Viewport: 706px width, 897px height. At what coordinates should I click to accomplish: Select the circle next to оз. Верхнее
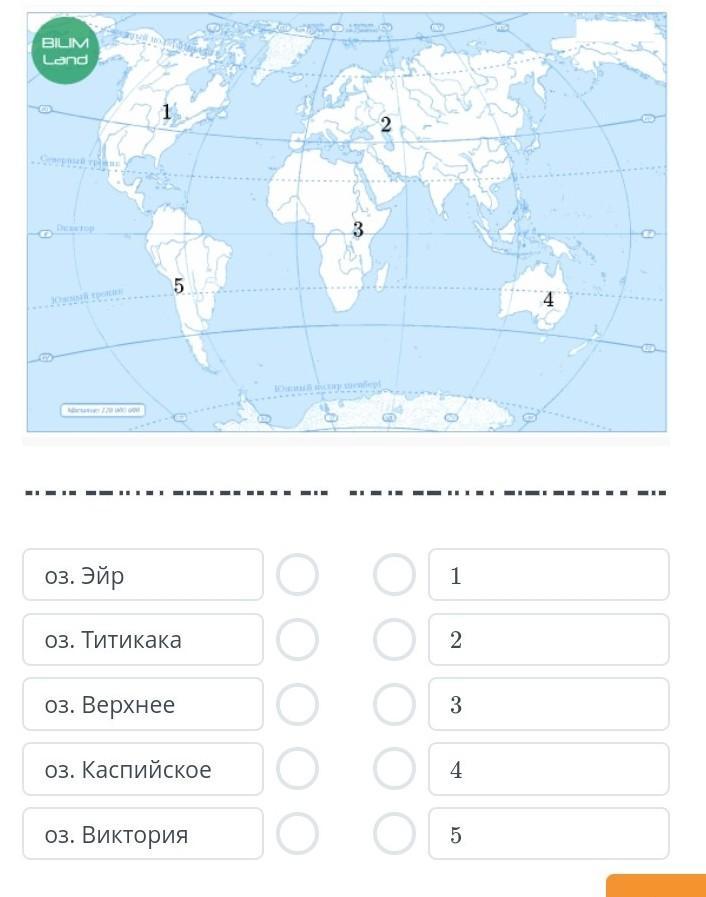pyautogui.click(x=298, y=704)
